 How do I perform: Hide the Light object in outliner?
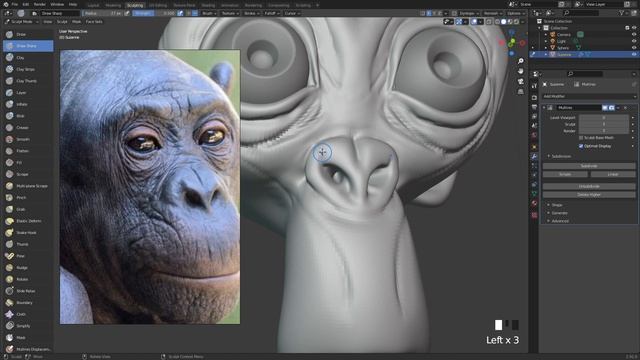(x=634, y=41)
